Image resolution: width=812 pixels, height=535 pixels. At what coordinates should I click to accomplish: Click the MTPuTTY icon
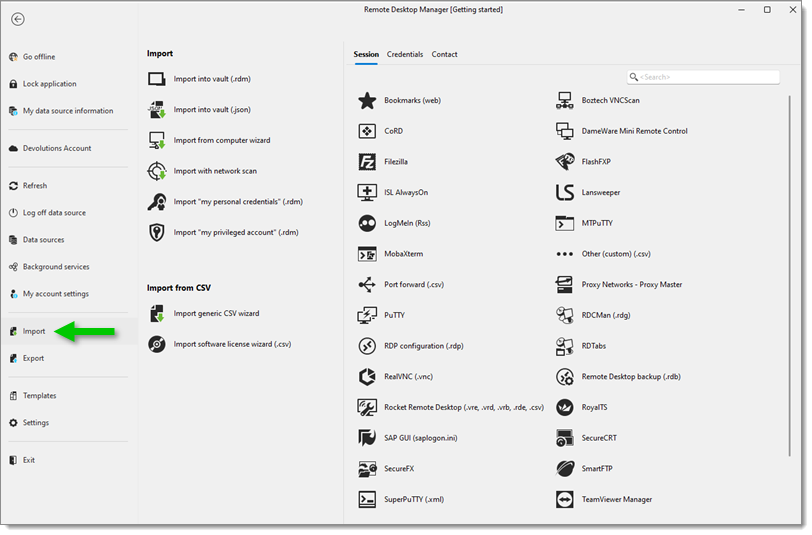pyautogui.click(x=564, y=223)
